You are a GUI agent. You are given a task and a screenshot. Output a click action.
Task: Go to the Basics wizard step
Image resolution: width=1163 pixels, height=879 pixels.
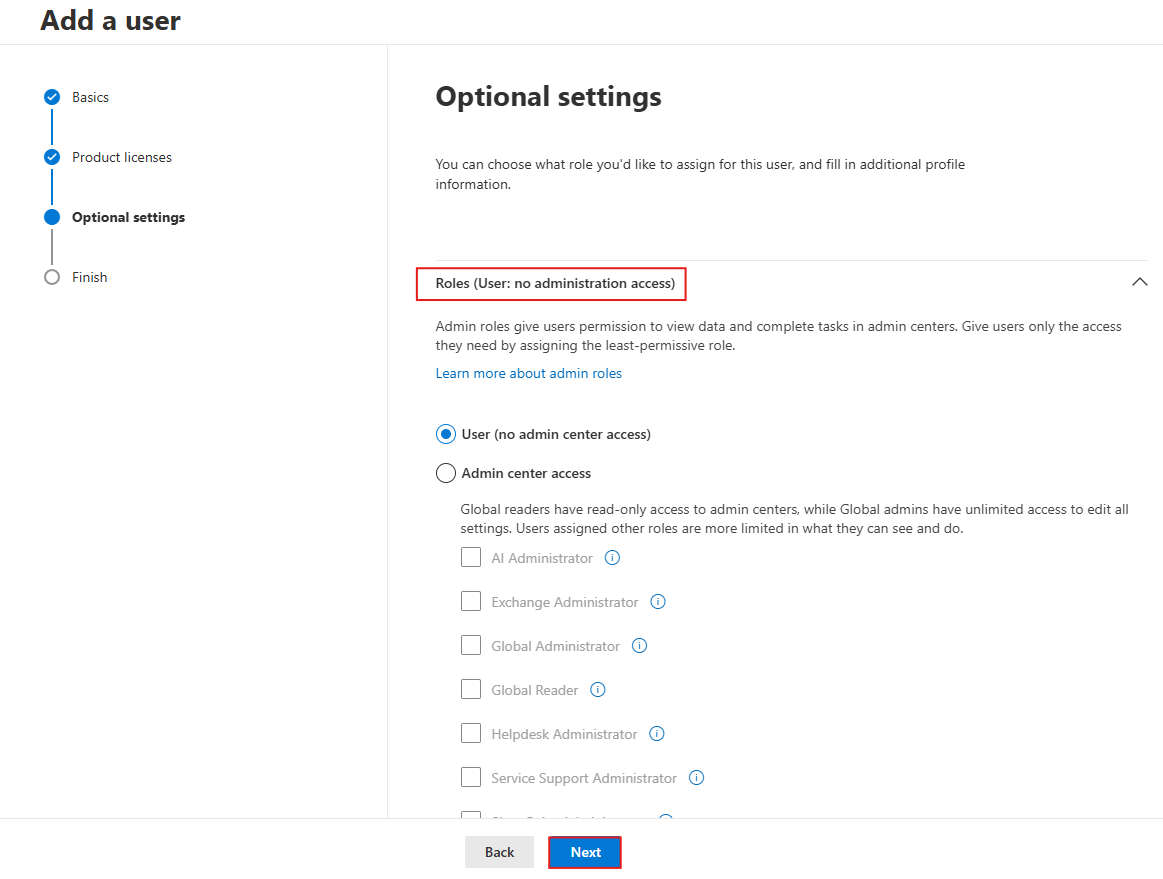(90, 97)
